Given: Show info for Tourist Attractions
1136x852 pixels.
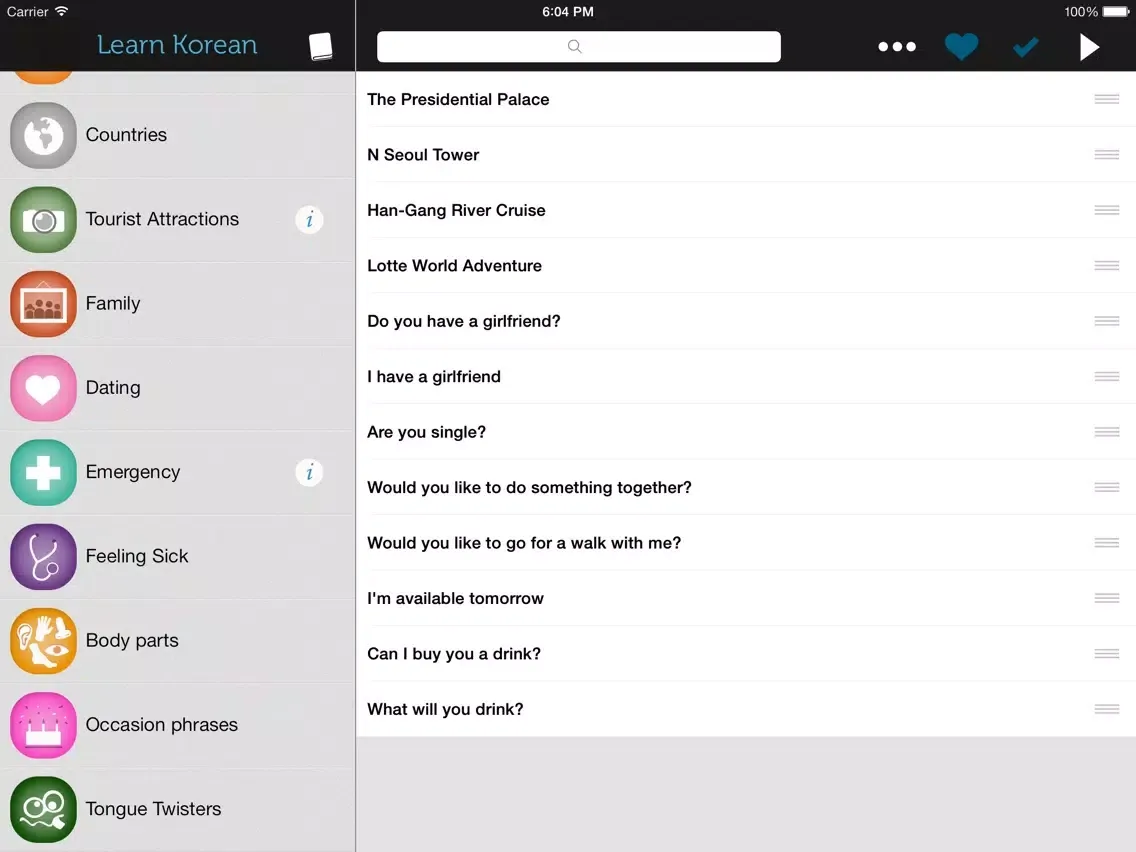Looking at the screenshot, I should 309,219.
